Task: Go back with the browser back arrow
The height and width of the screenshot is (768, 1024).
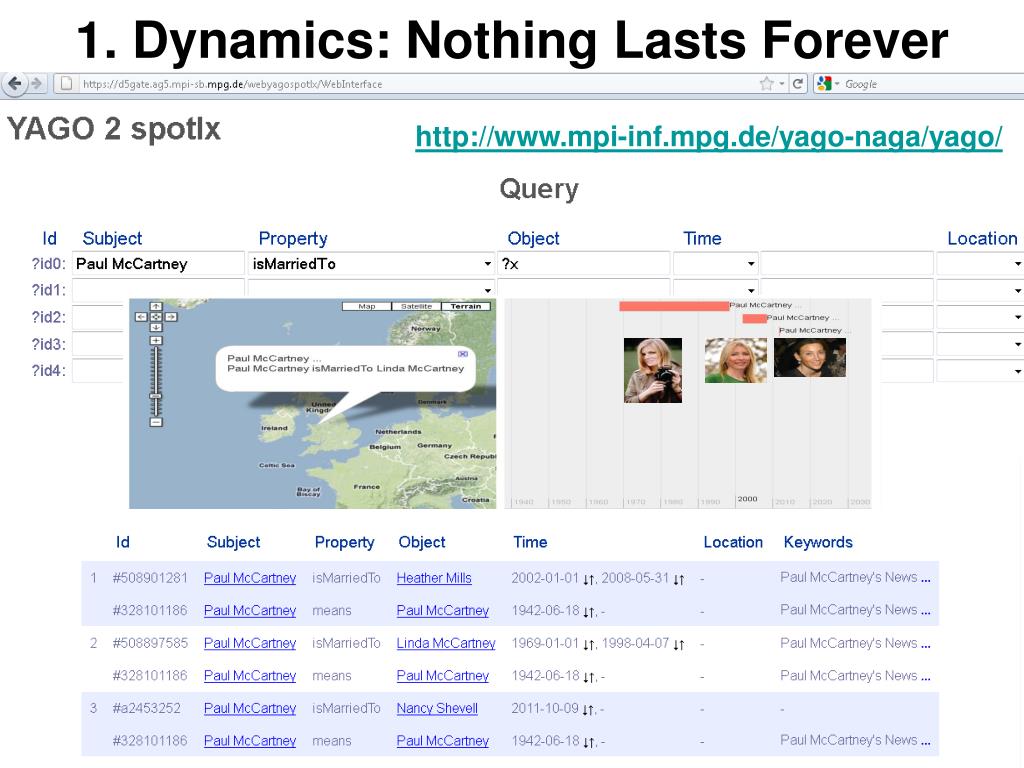Action: pyautogui.click(x=14, y=84)
